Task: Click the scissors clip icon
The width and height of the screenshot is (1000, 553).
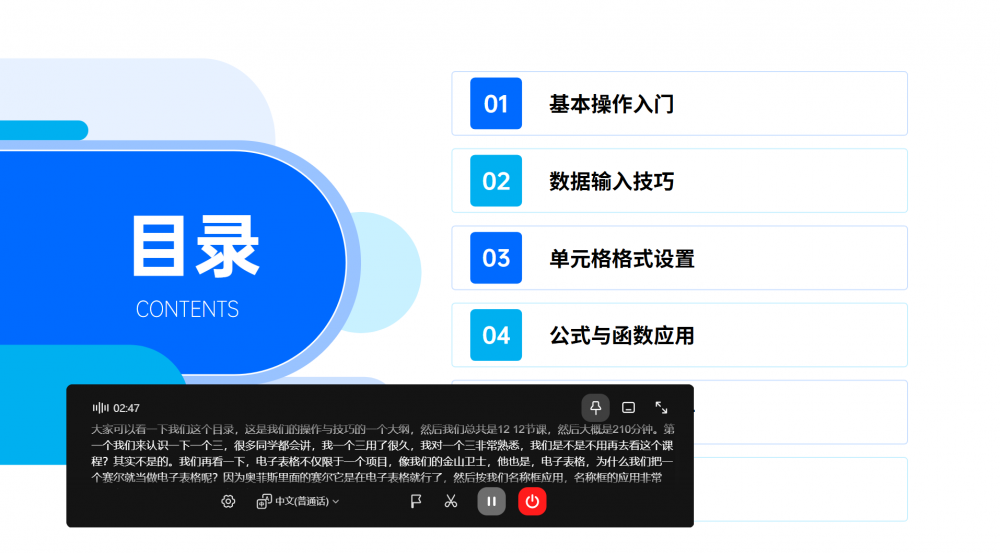Action: (451, 501)
